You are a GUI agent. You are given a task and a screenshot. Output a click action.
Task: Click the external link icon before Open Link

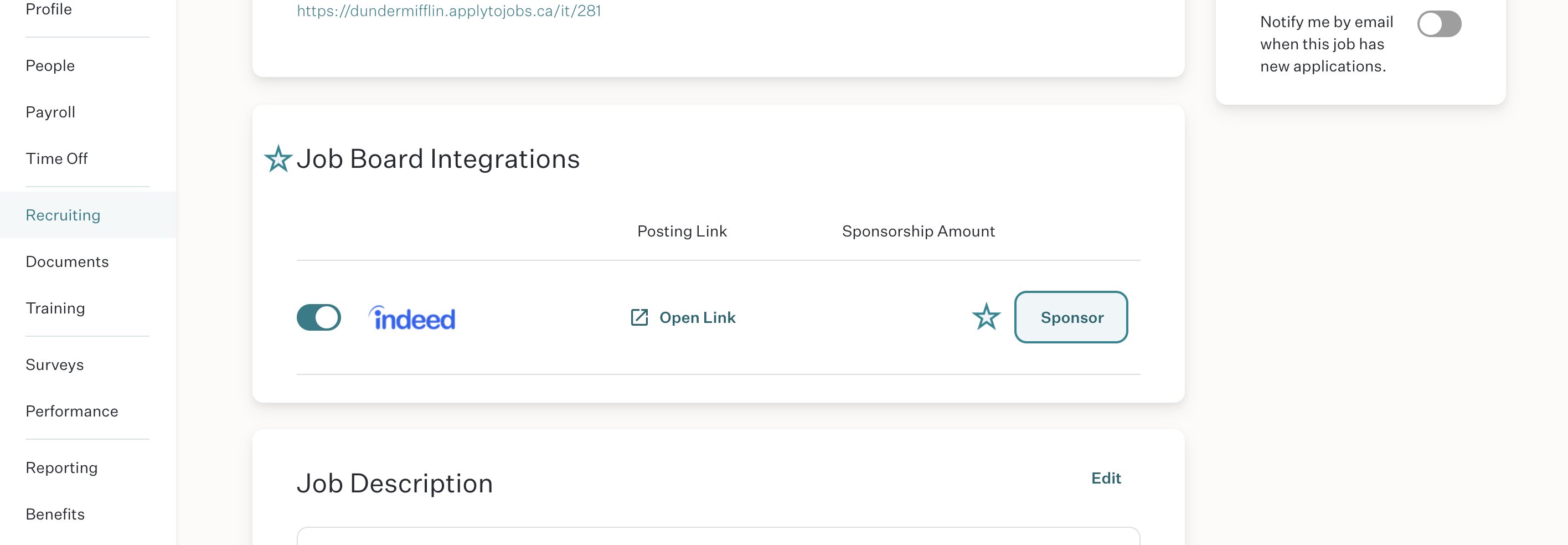point(639,317)
